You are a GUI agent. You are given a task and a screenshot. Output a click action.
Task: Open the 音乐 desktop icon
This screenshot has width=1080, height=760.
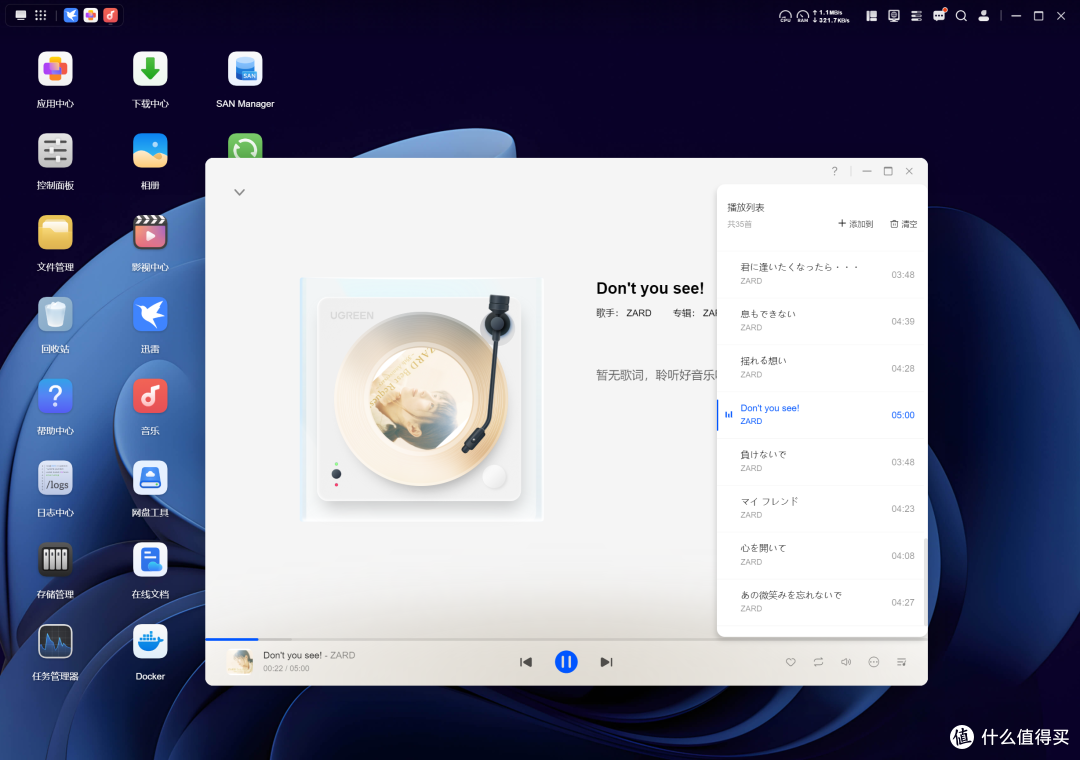[150, 396]
